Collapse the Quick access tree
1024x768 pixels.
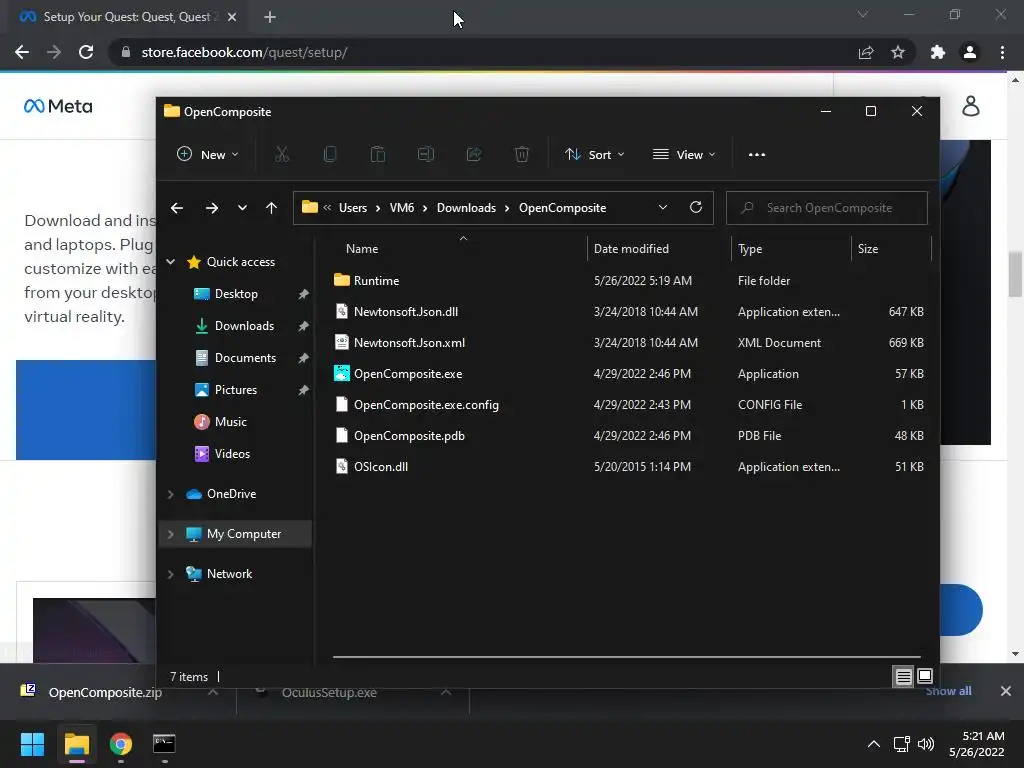point(170,262)
